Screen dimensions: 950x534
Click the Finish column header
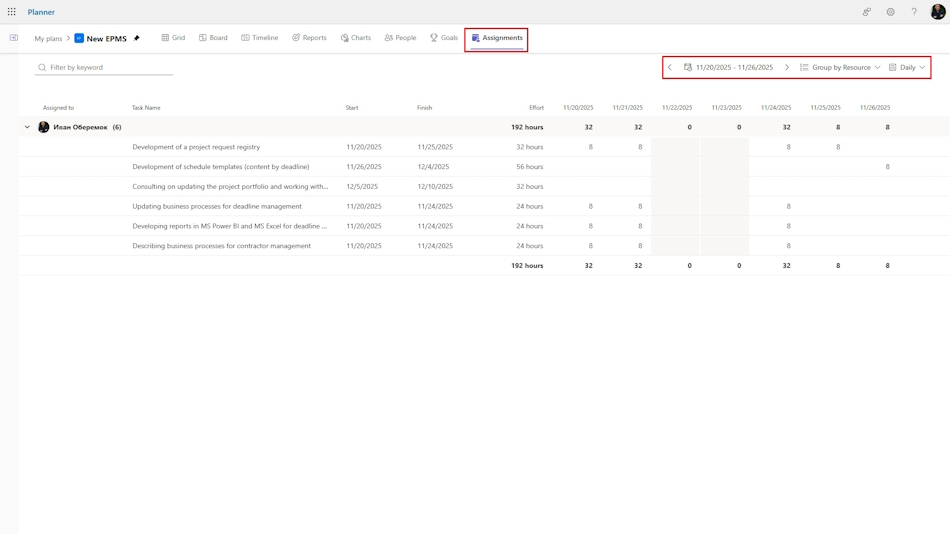pyautogui.click(x=424, y=108)
